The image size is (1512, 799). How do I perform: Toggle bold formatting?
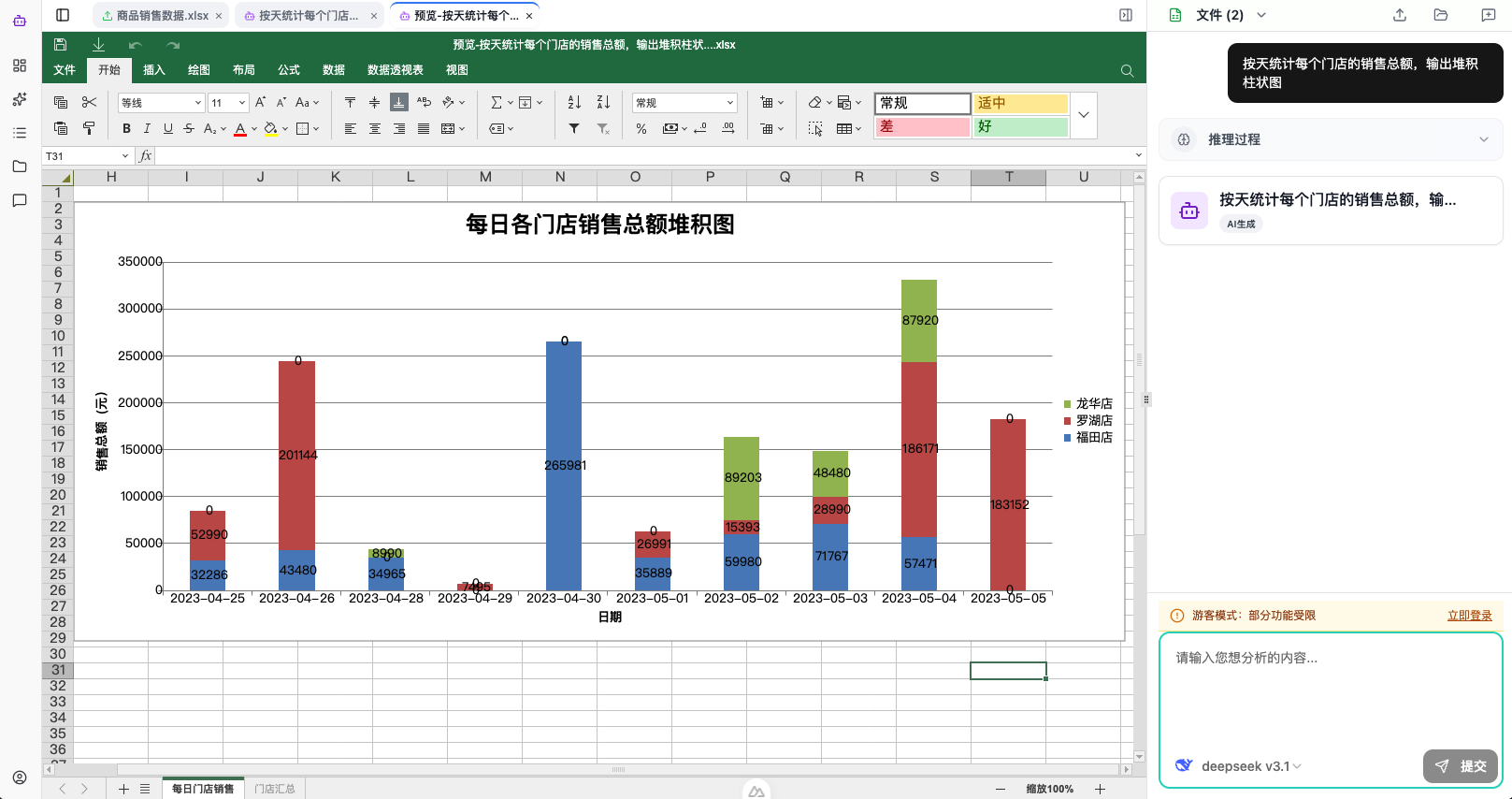coord(126,128)
